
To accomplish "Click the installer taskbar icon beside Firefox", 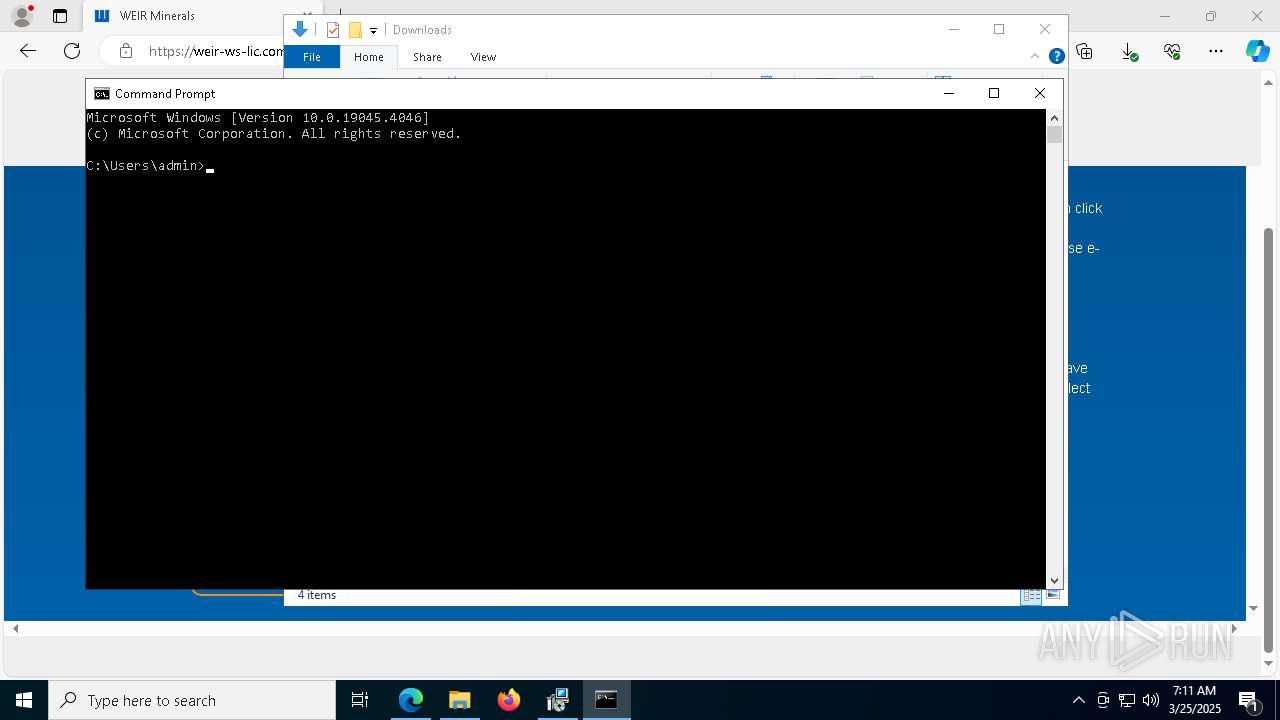I will 557,700.
